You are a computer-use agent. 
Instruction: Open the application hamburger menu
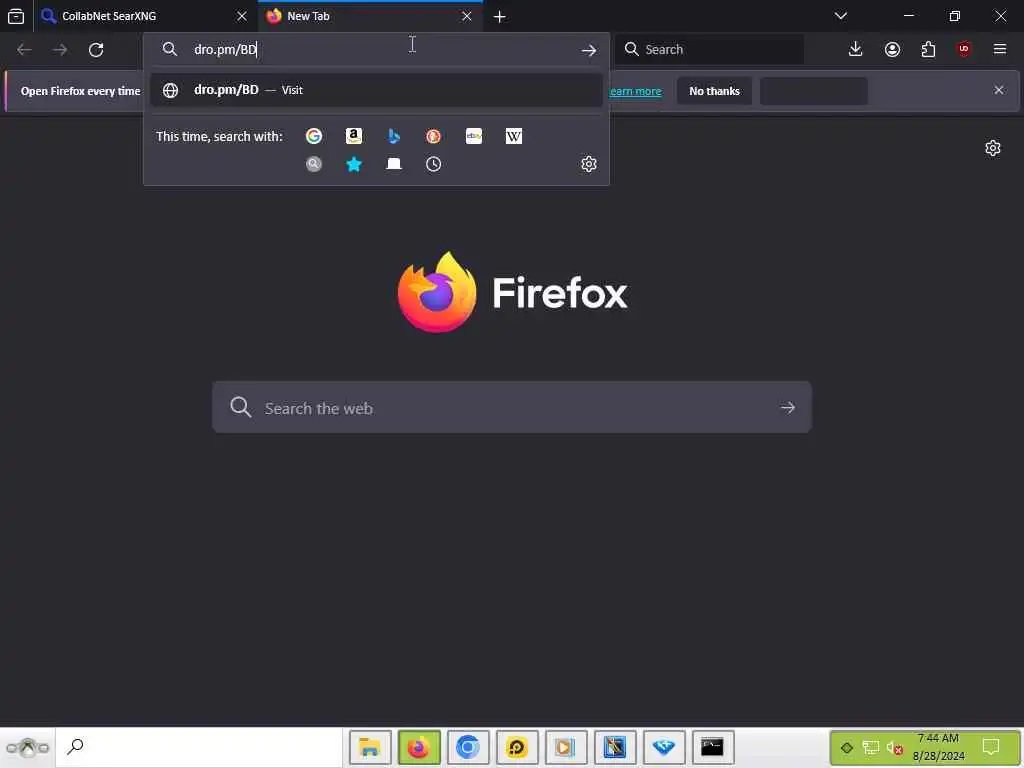tap(1000, 50)
